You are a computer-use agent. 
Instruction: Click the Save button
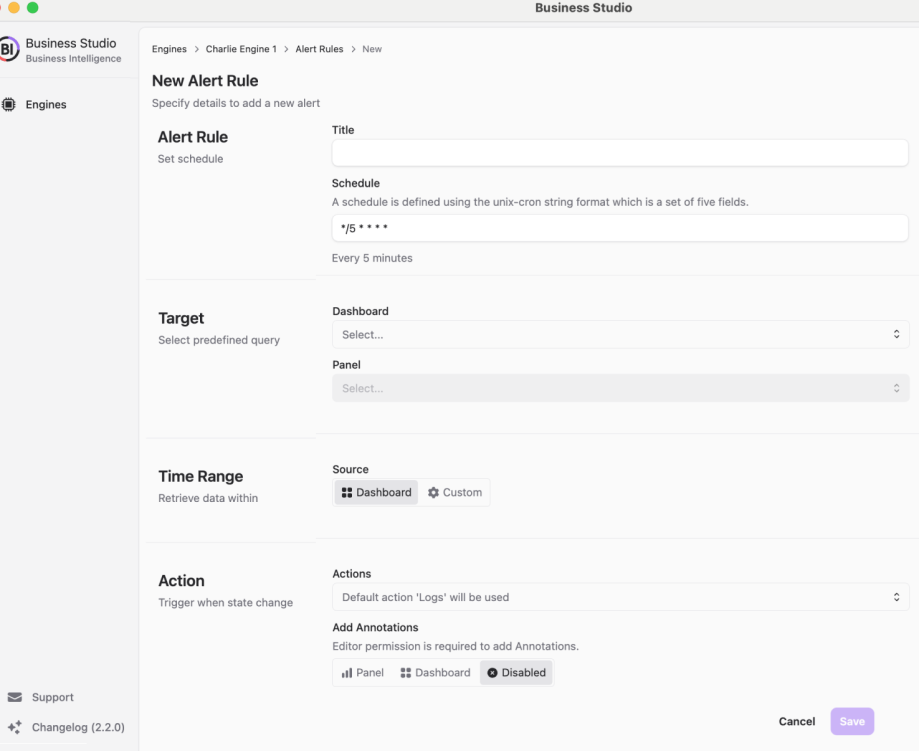(x=852, y=722)
